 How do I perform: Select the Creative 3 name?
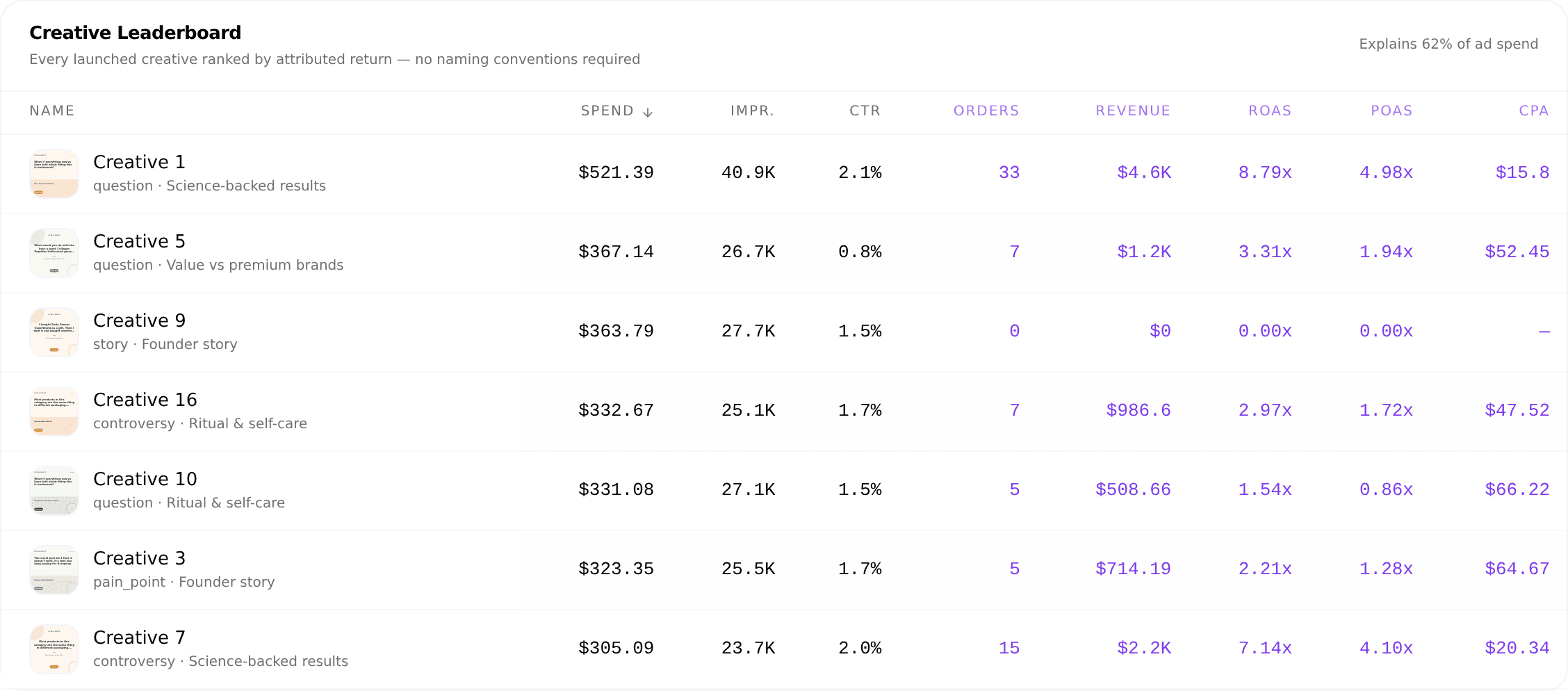[x=139, y=558]
